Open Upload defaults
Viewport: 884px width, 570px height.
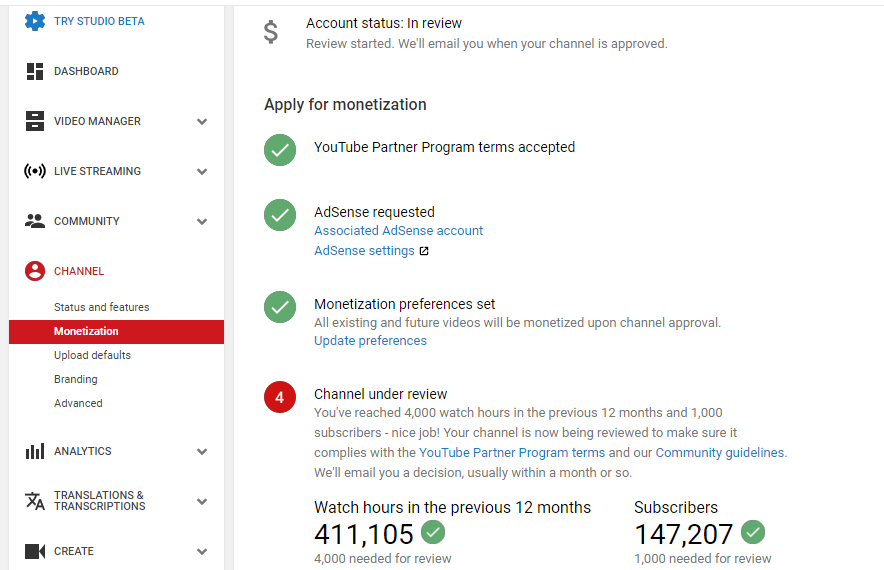coord(92,355)
